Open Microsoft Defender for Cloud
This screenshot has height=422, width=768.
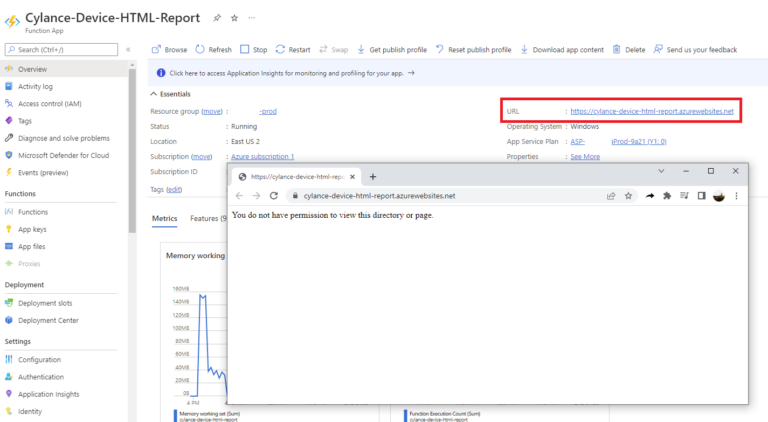pos(64,155)
